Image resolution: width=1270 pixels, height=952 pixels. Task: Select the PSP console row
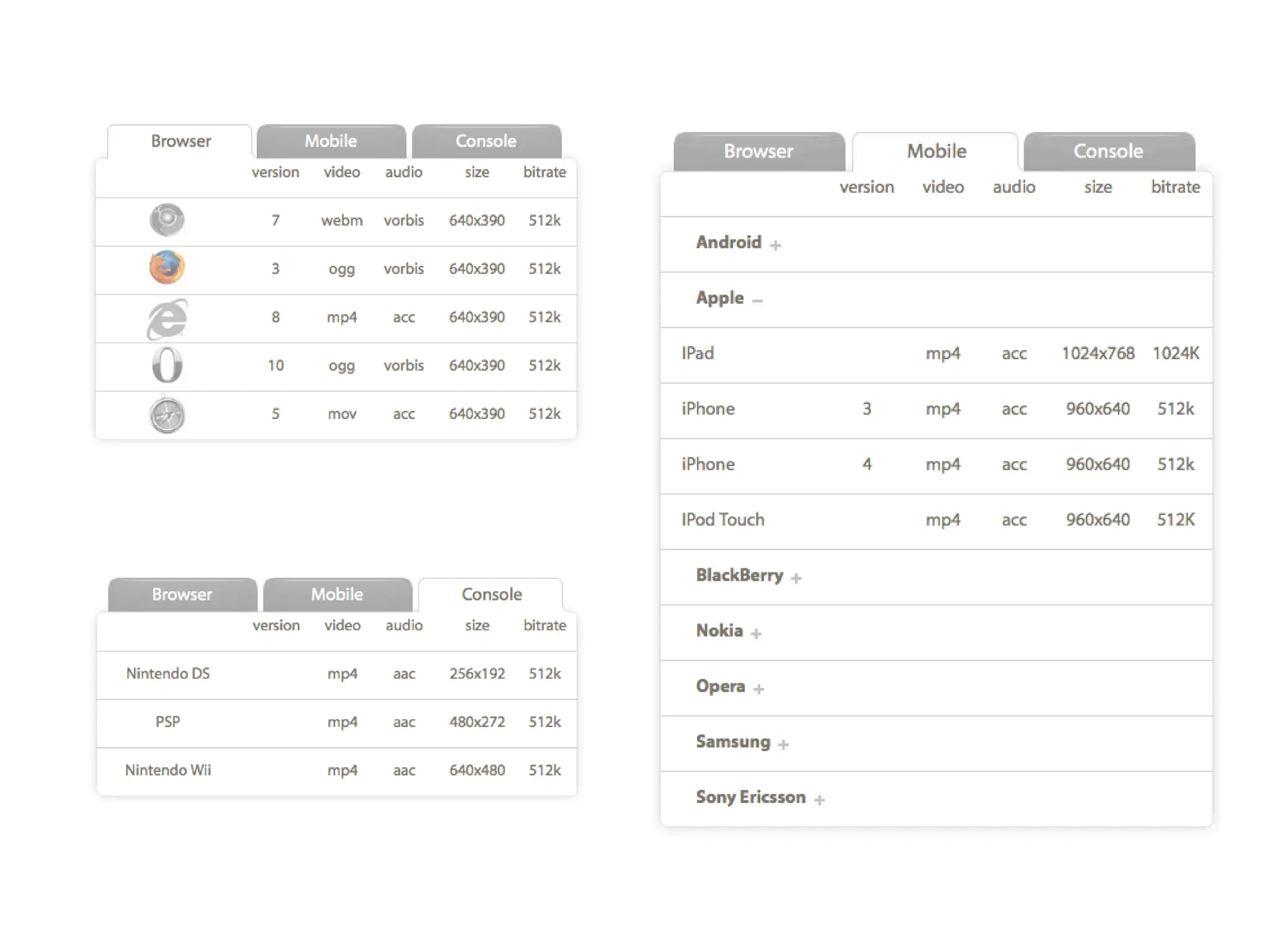(x=168, y=722)
